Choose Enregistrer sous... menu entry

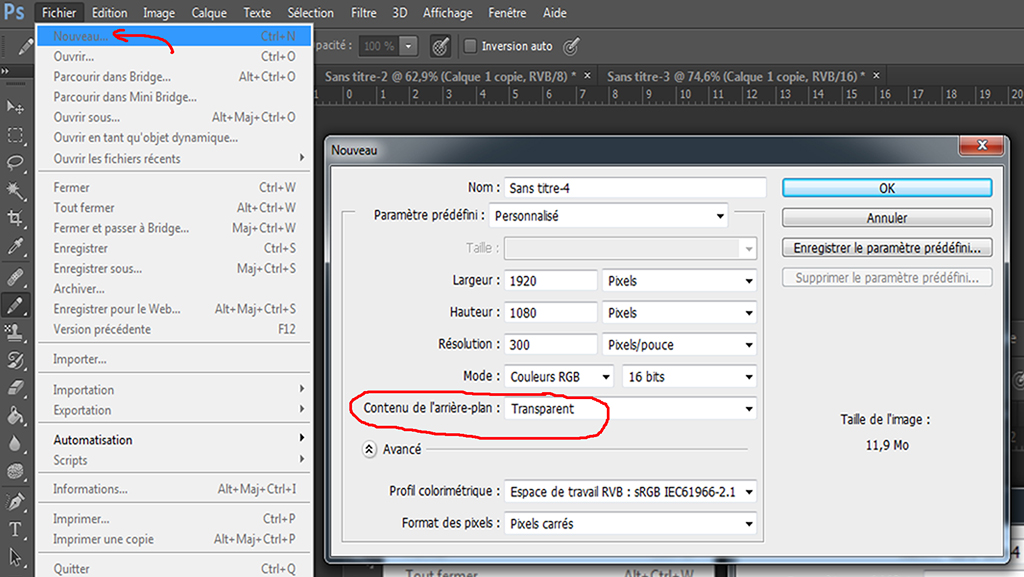(174, 268)
